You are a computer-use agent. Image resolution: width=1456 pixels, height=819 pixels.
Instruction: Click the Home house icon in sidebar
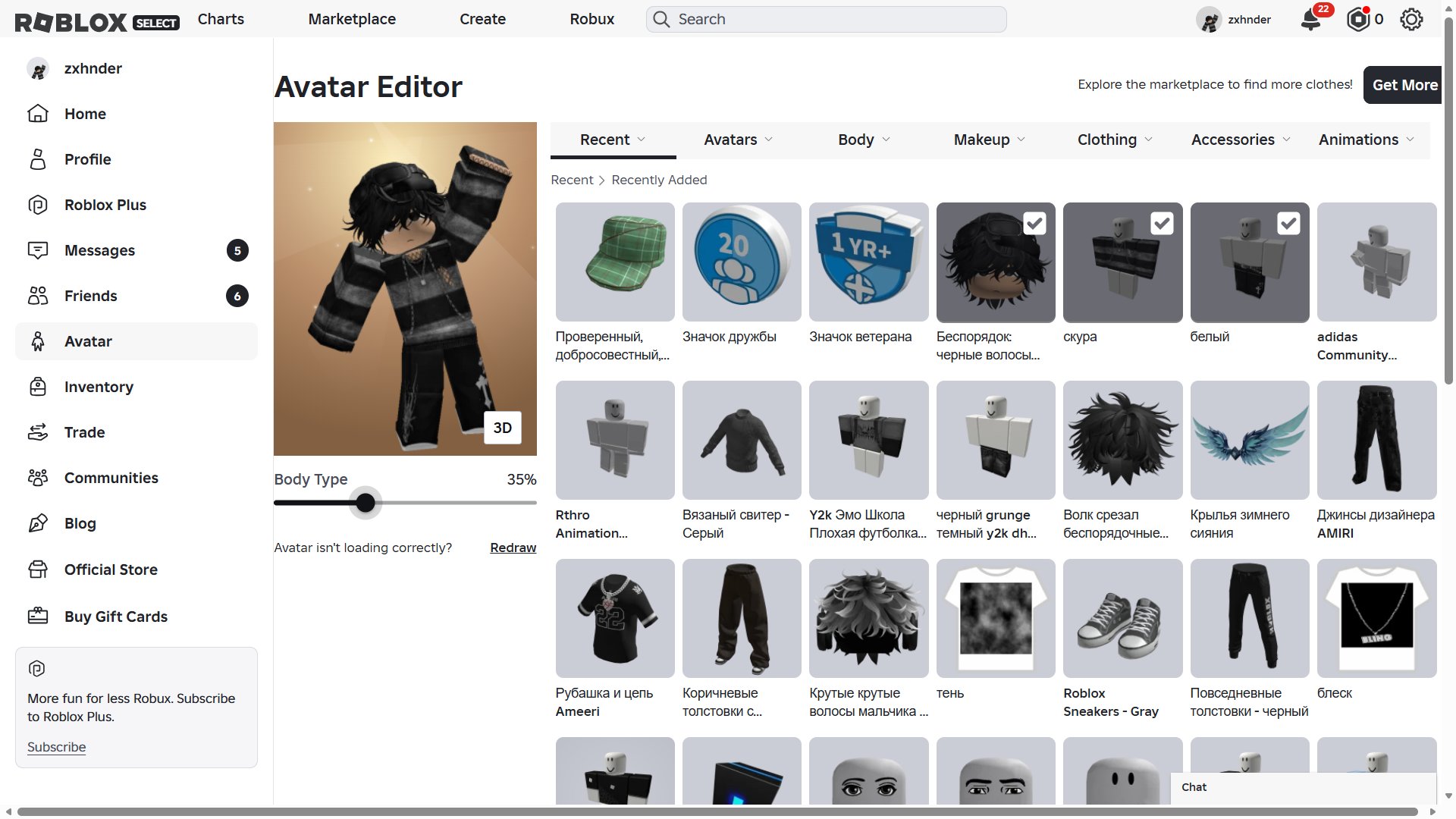[x=38, y=114]
